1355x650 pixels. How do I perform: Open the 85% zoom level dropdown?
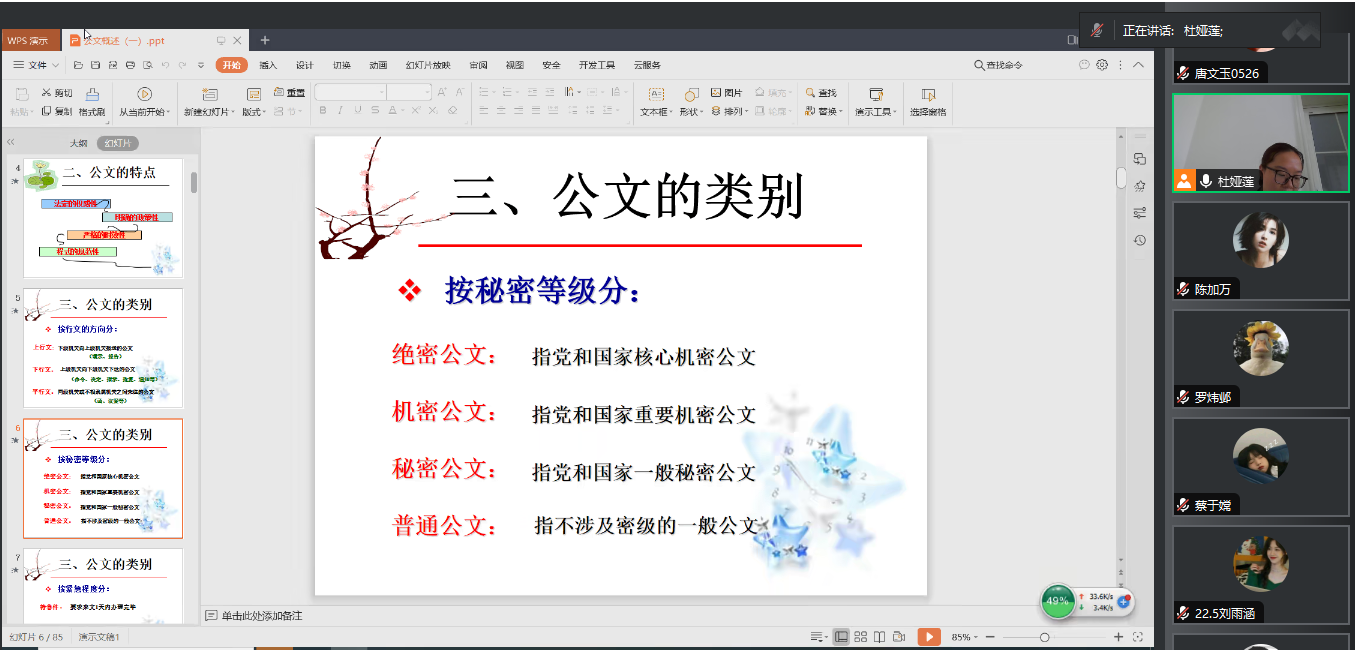[966, 637]
